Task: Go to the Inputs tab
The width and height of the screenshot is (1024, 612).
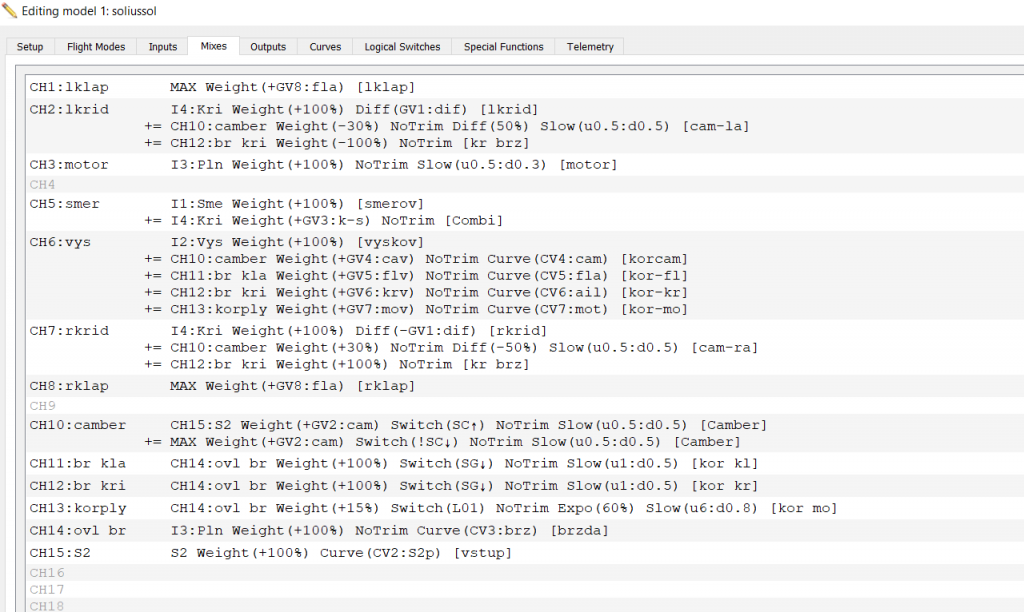Action: (163, 47)
